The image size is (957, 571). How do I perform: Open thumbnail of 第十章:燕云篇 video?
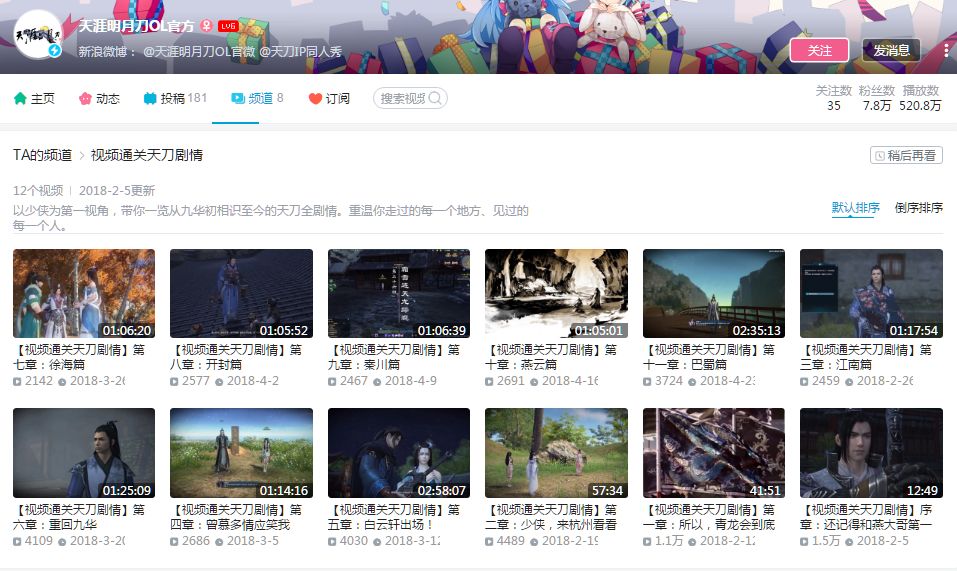556,293
